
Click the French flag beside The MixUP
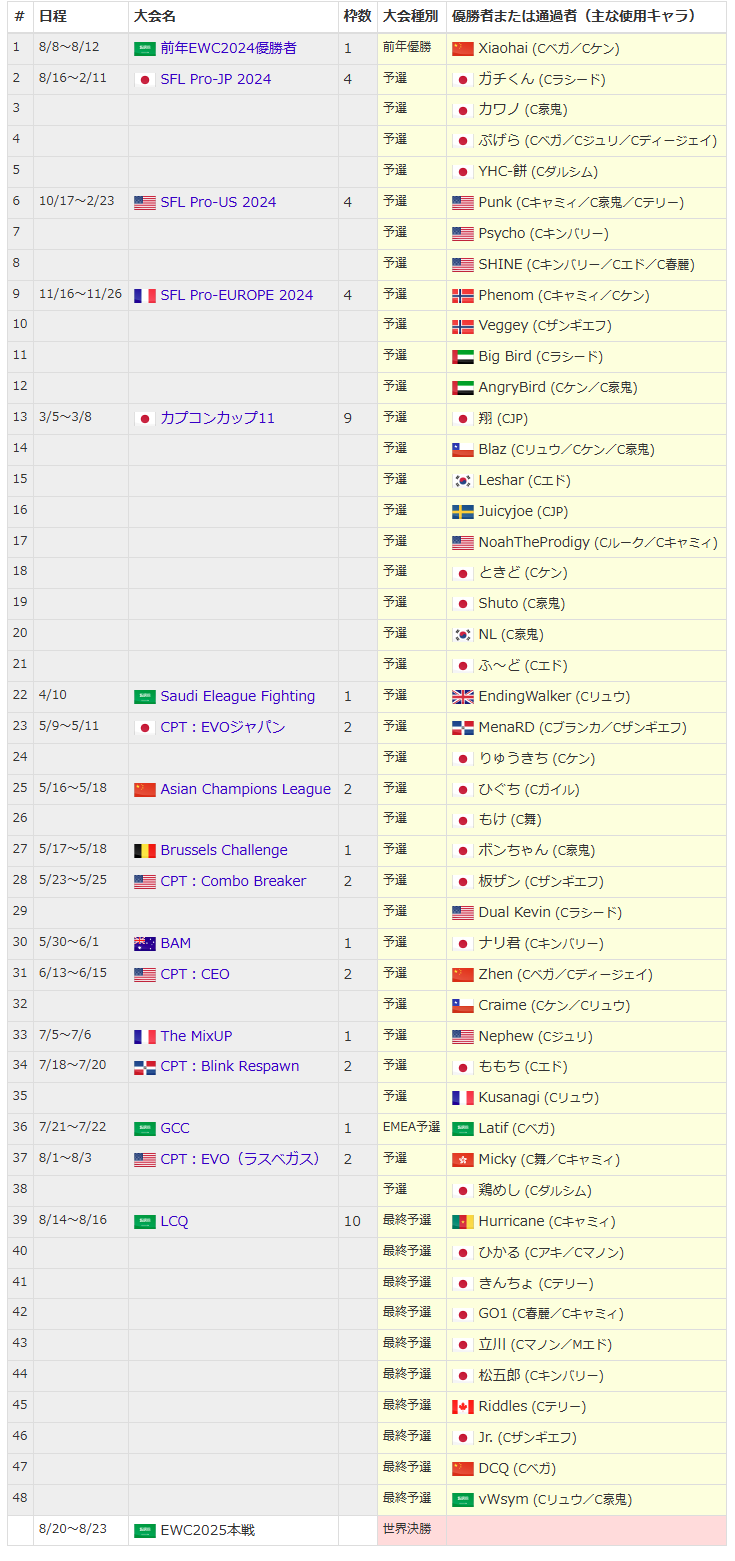(x=145, y=1037)
